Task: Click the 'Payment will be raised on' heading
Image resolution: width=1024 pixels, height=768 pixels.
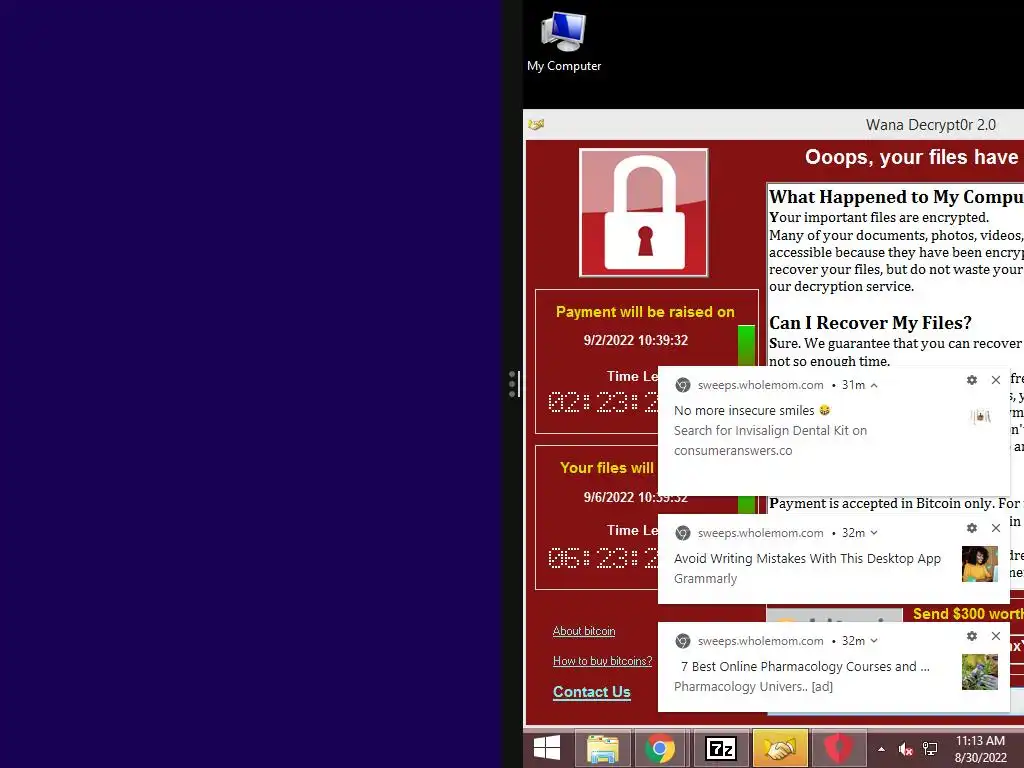Action: tap(645, 312)
